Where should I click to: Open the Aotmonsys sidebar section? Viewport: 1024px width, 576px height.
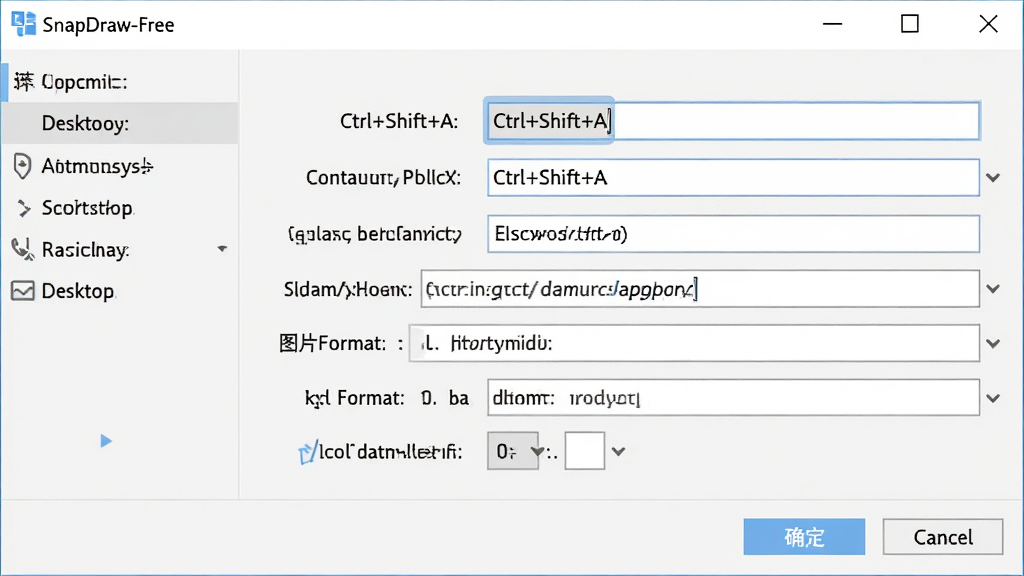(120, 166)
